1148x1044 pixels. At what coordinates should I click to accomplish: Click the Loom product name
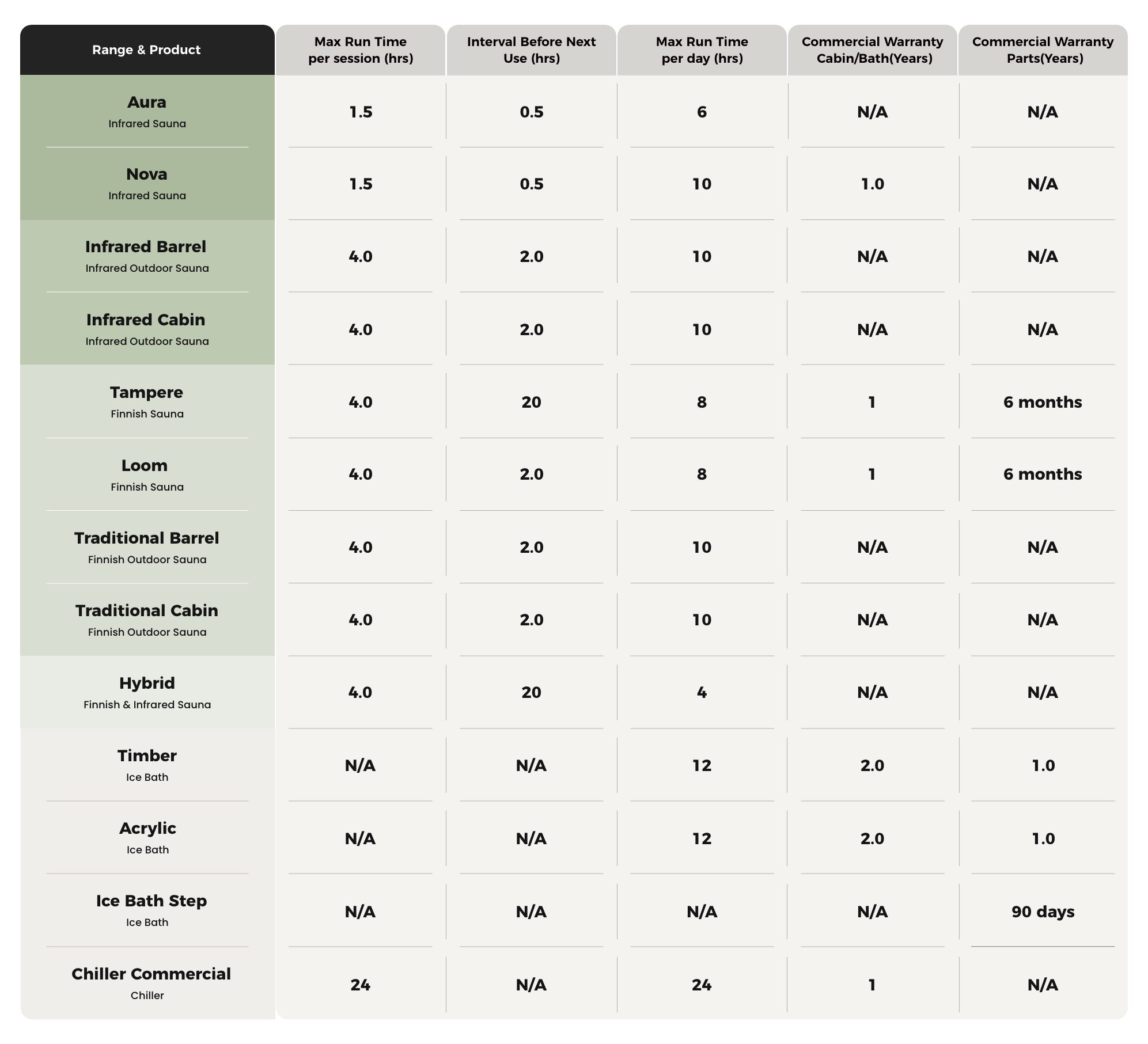coord(145,465)
